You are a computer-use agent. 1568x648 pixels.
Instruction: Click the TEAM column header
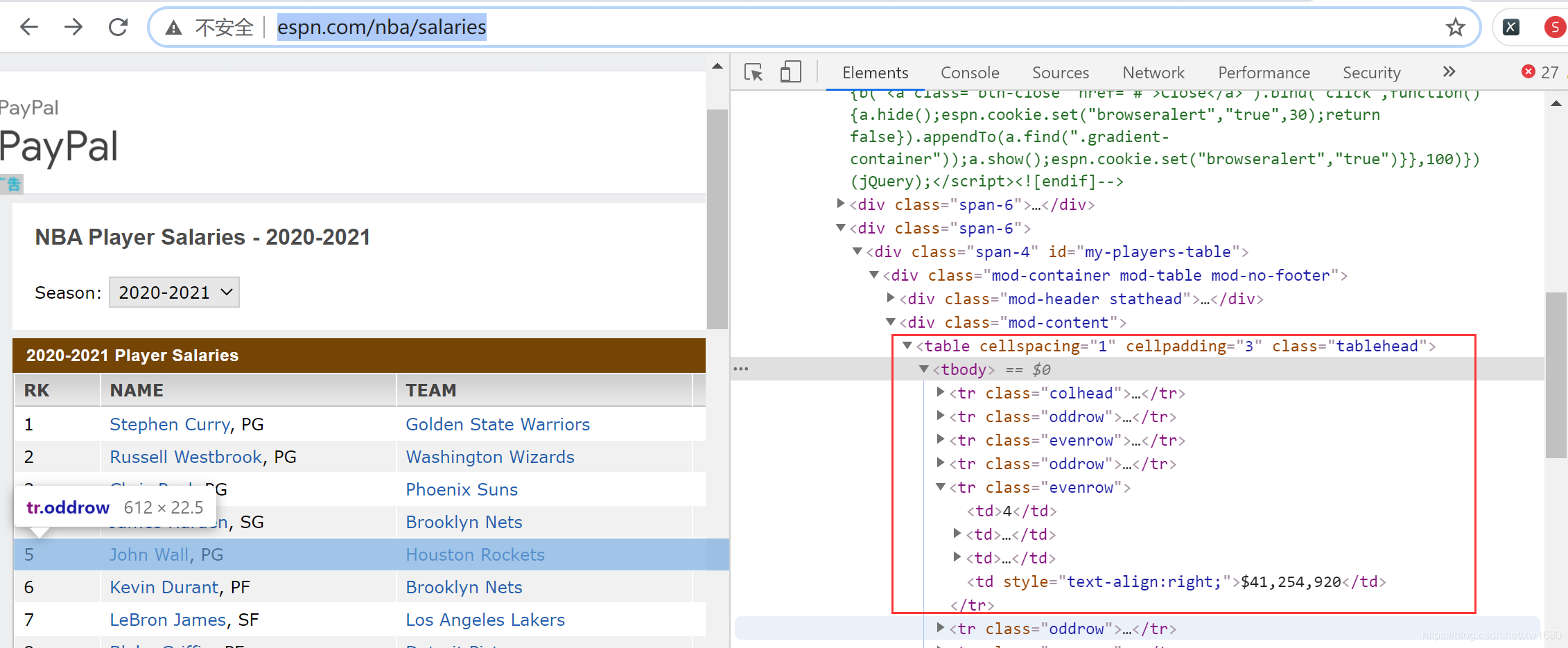(x=430, y=390)
